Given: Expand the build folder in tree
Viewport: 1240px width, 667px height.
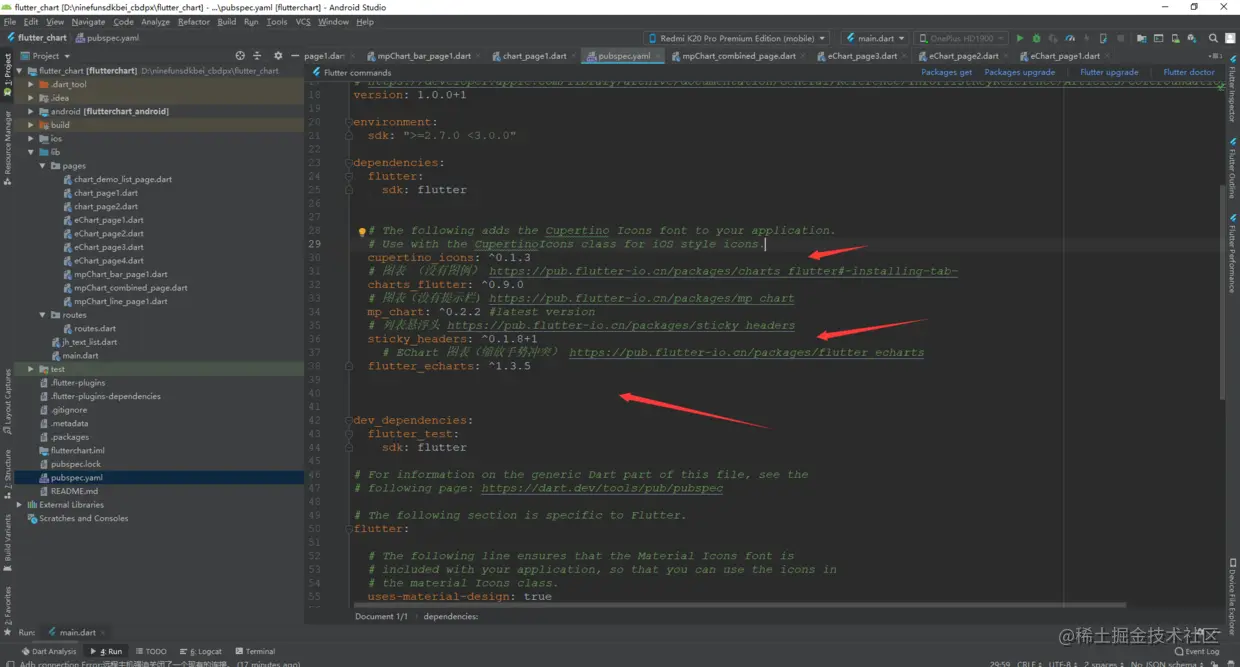Looking at the screenshot, I should tap(31, 125).
